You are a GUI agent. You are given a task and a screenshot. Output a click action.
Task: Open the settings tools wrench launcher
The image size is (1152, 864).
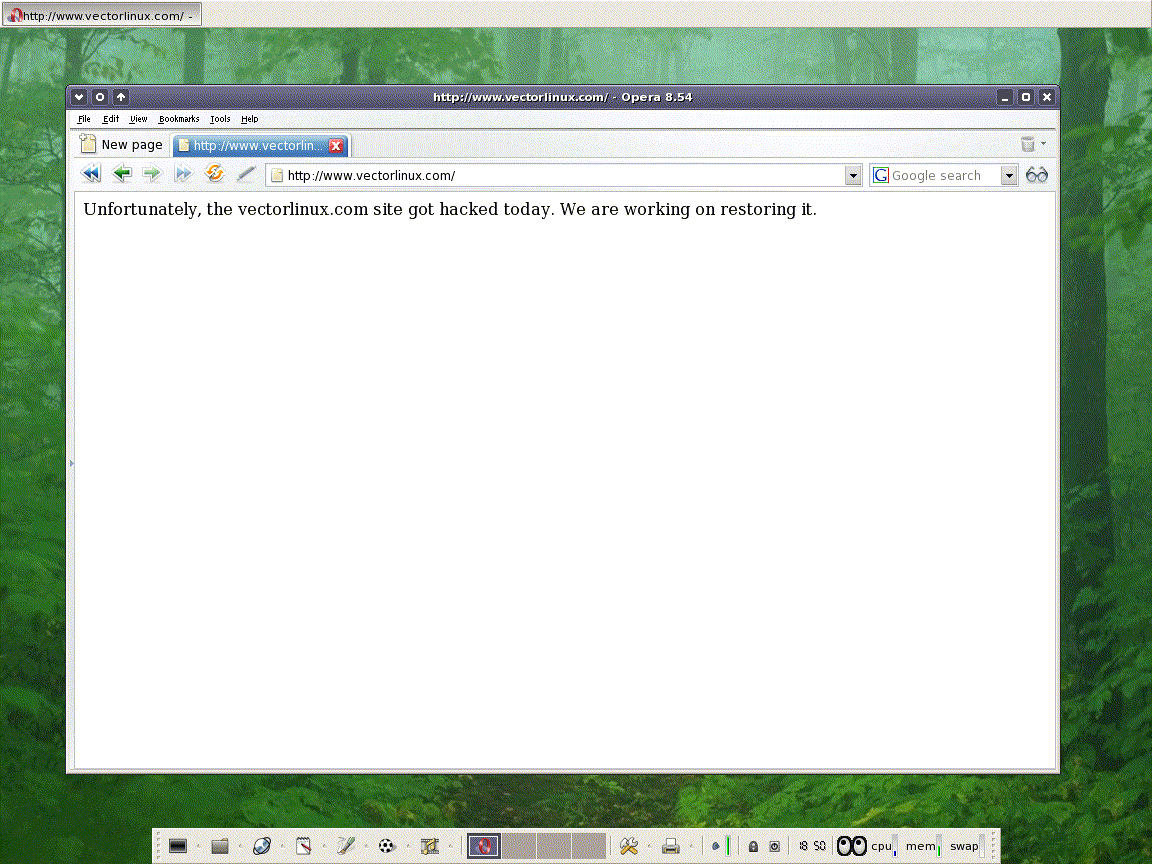629,846
